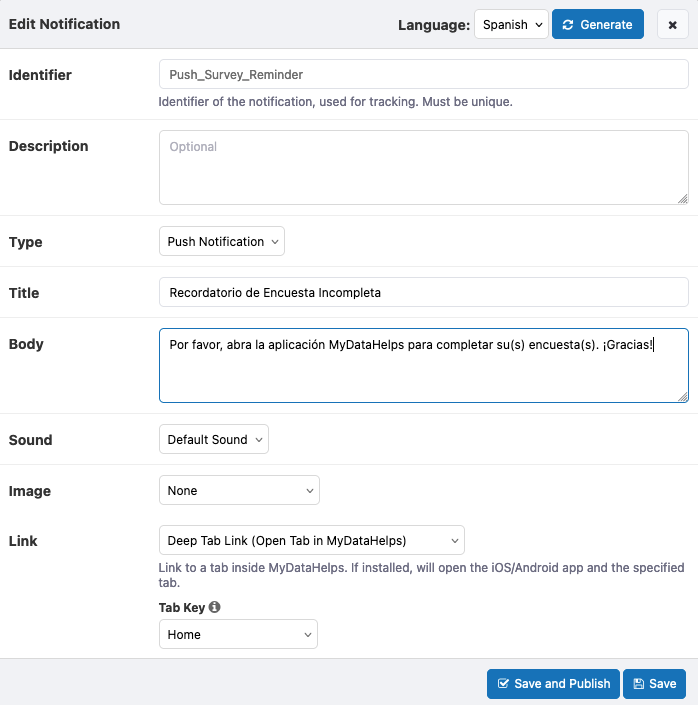Click the Body field label

[26, 344]
